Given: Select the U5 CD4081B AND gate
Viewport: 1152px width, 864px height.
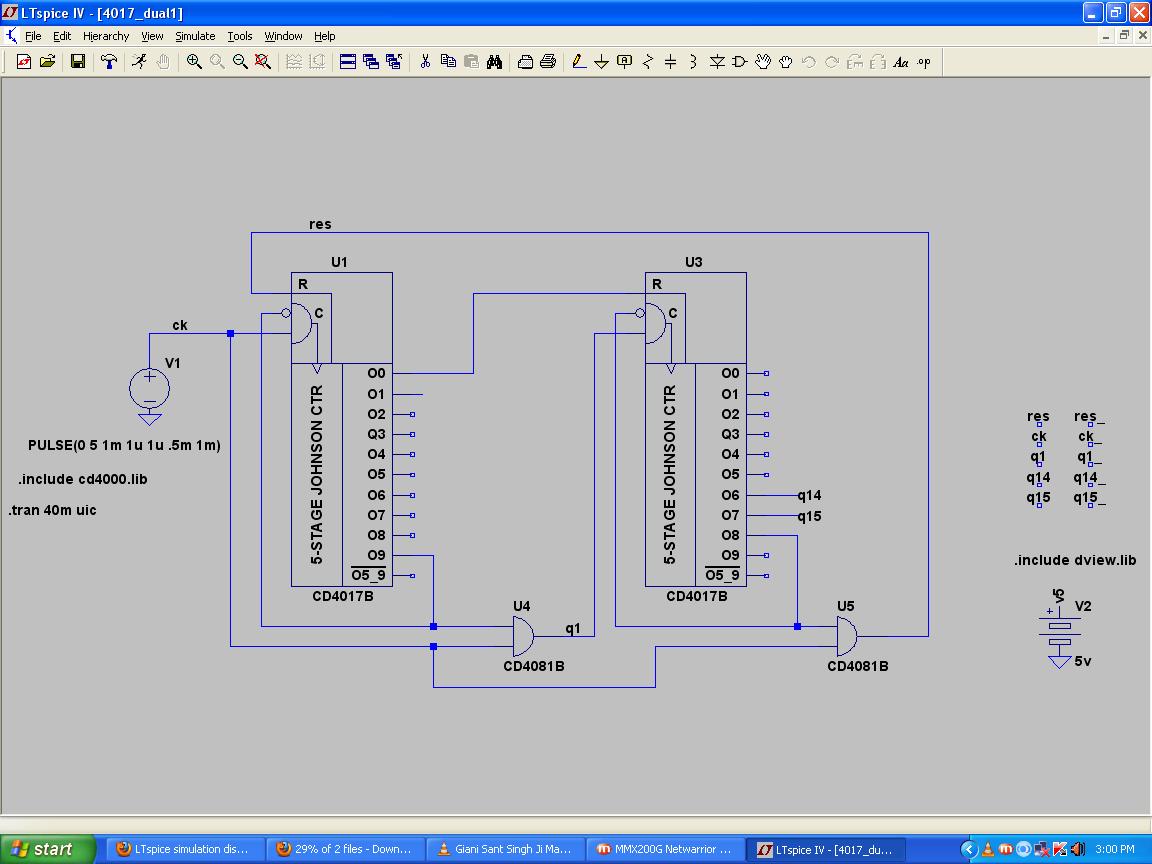Looking at the screenshot, I should pos(846,636).
